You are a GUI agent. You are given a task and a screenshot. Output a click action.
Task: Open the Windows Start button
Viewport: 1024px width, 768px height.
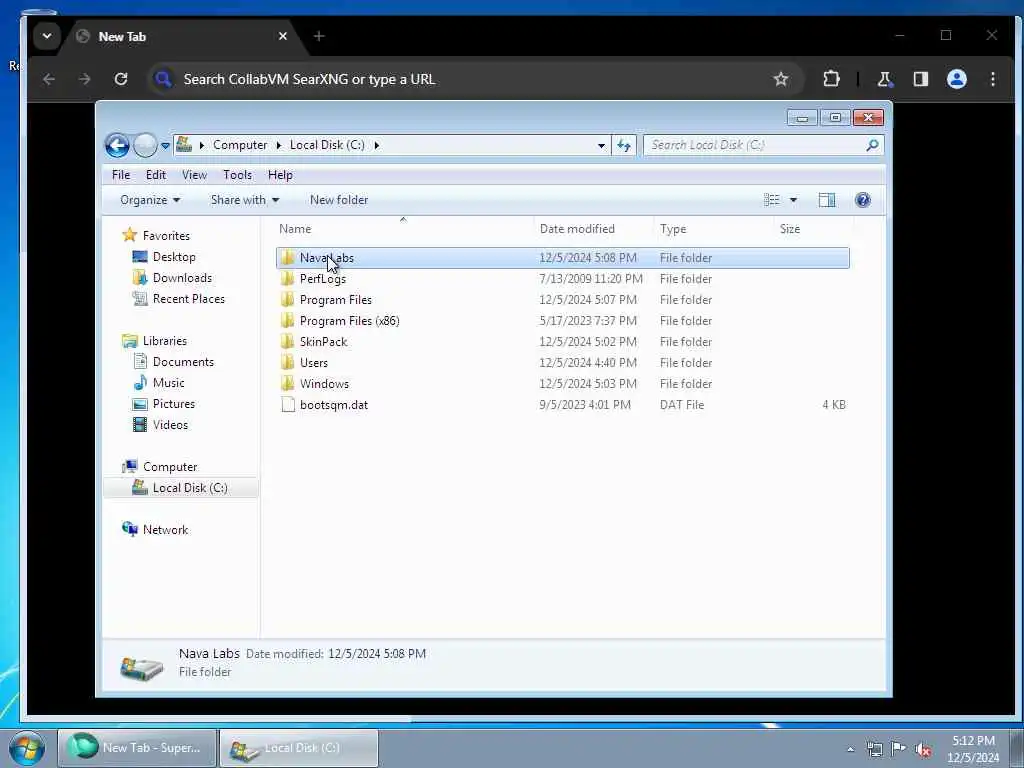(27, 748)
